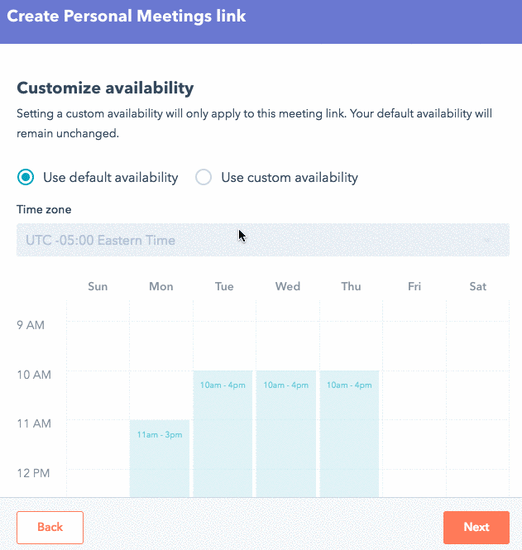Click the Time zone dropdown arrow

coord(487,240)
